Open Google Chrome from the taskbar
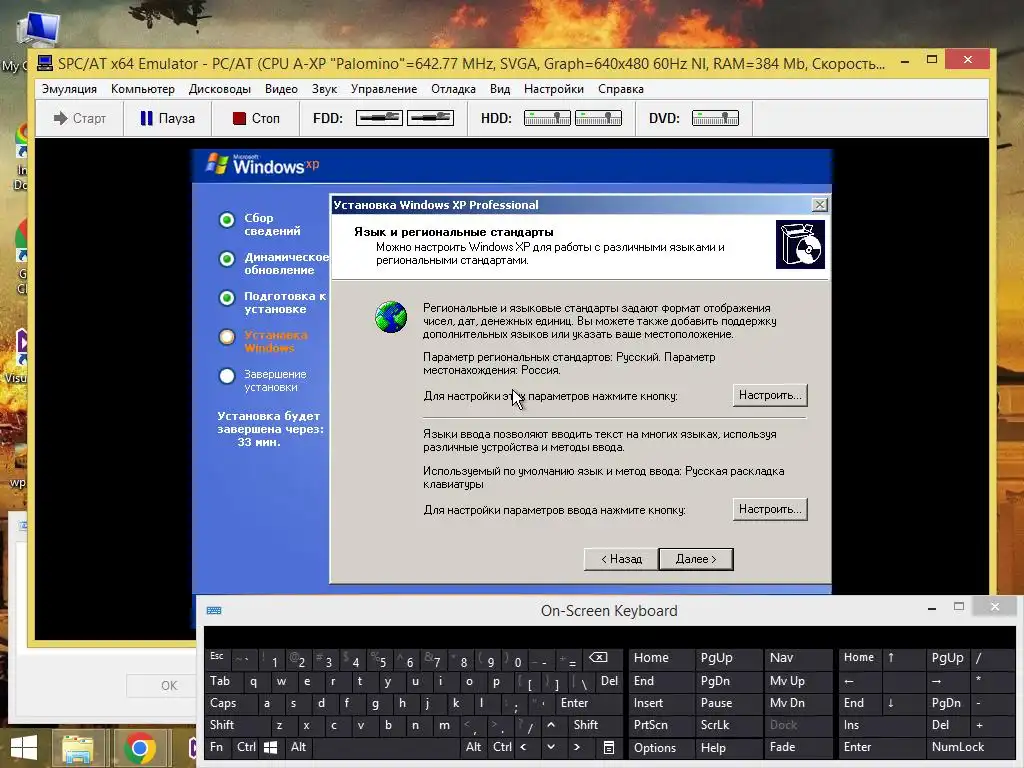 pos(139,748)
